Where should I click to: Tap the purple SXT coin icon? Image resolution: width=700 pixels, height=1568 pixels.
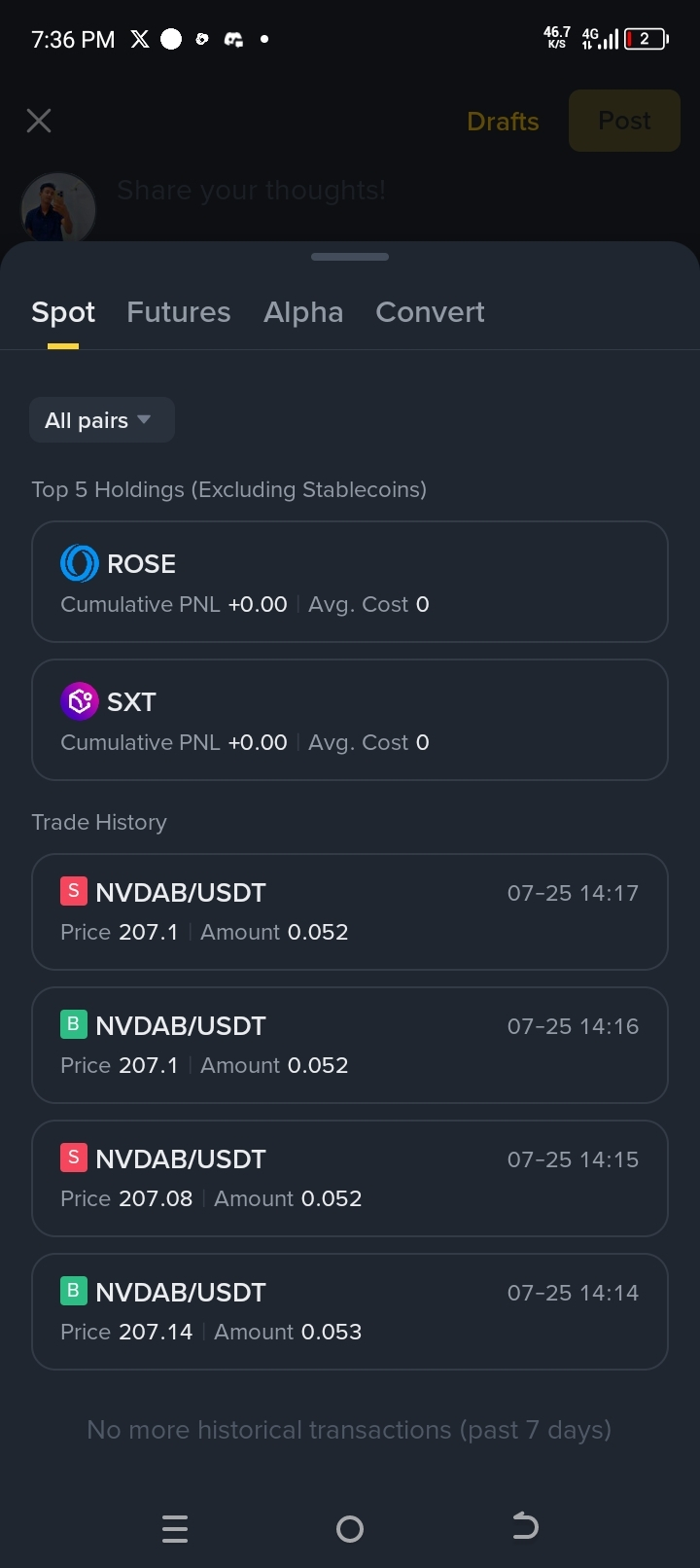click(80, 701)
